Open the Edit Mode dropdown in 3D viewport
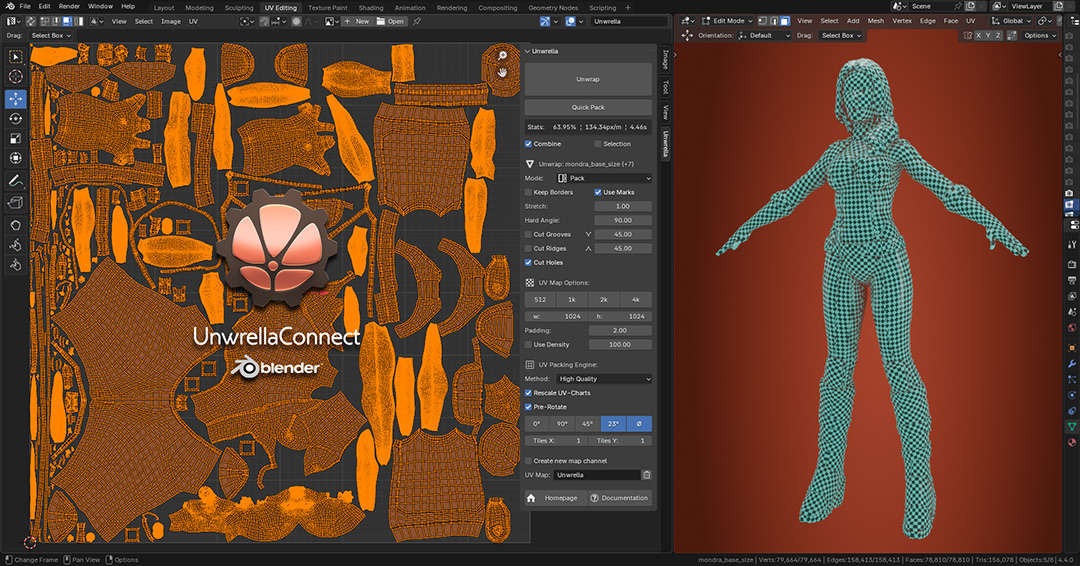 click(727, 21)
